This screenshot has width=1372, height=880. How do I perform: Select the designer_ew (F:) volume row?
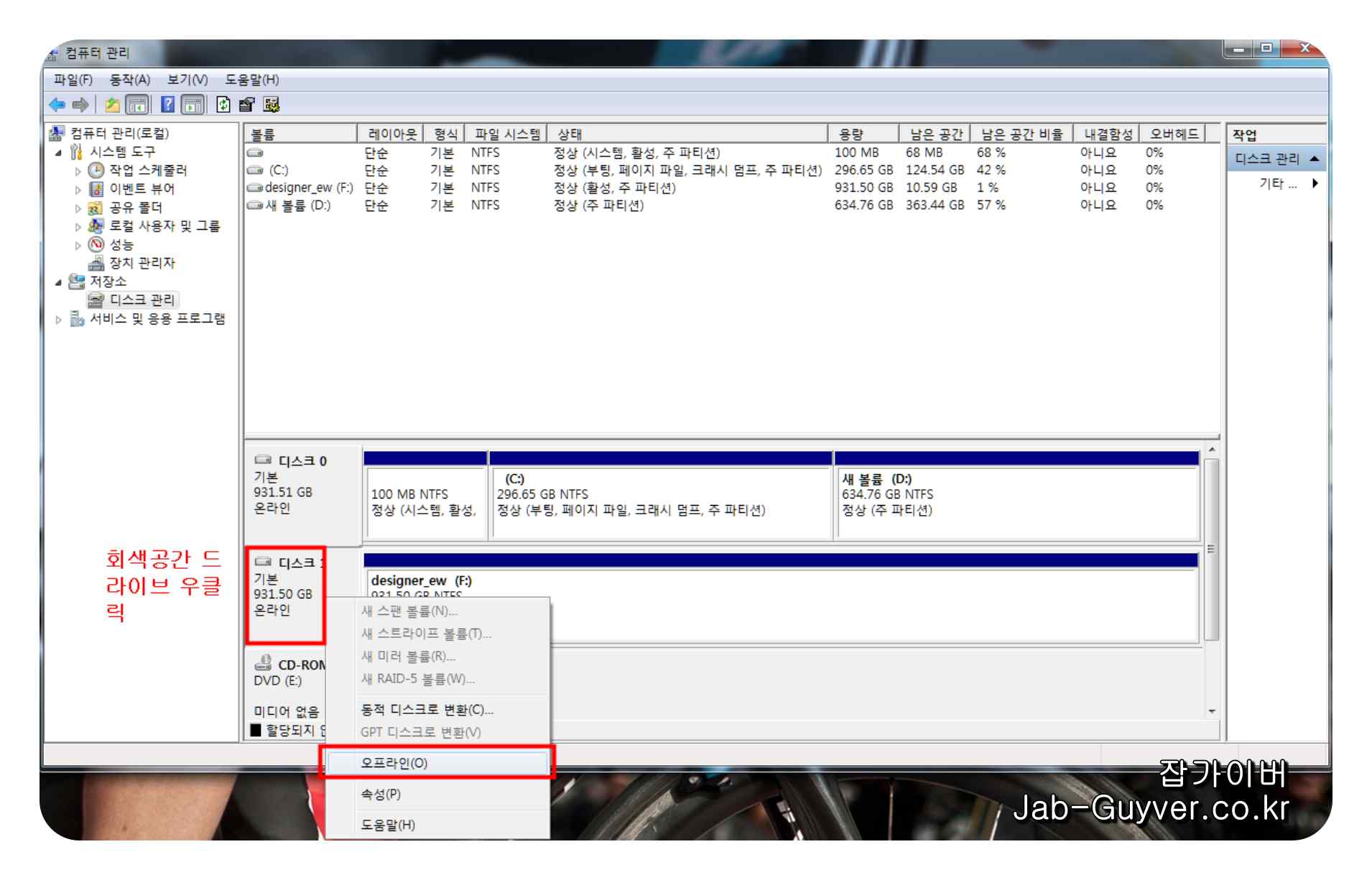point(732,188)
